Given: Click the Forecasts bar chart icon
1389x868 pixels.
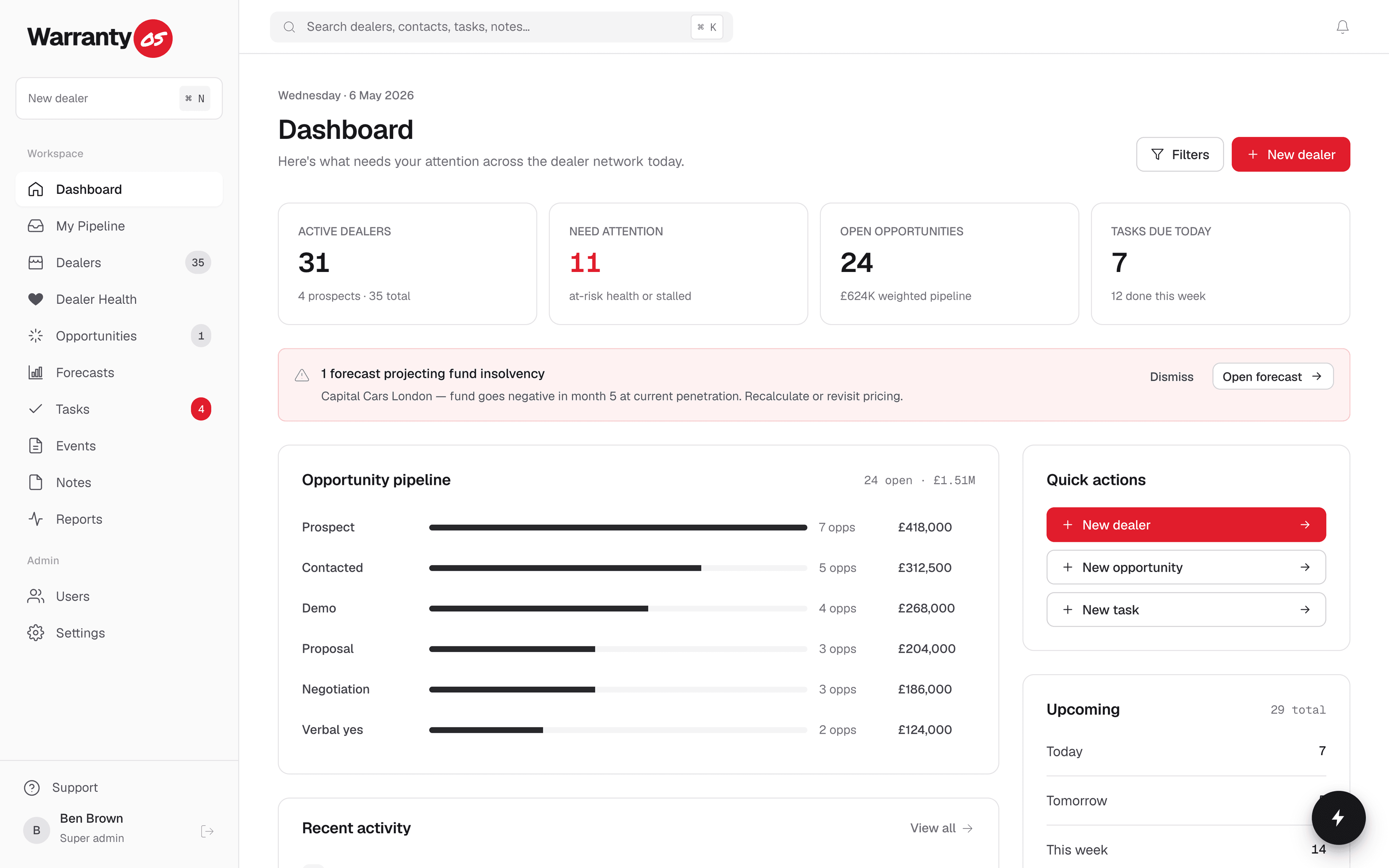Looking at the screenshot, I should [35, 373].
